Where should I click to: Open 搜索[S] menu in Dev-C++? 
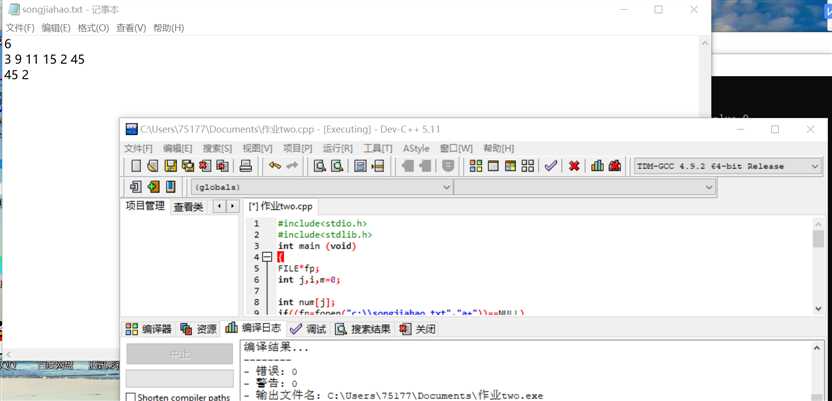(x=218, y=148)
